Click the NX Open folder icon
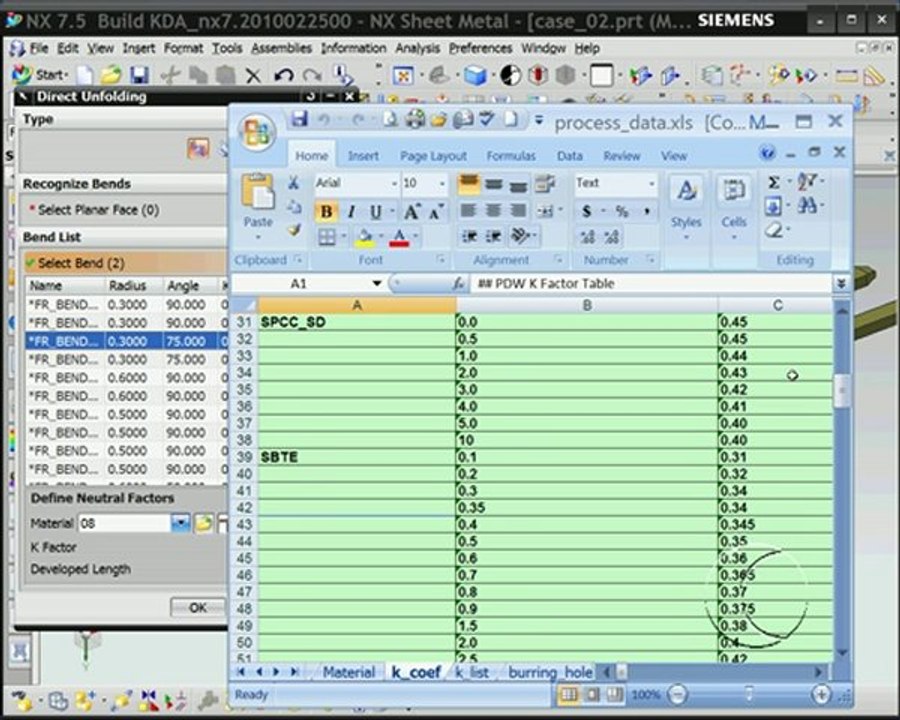Viewport: 900px width, 720px height. (x=111, y=75)
